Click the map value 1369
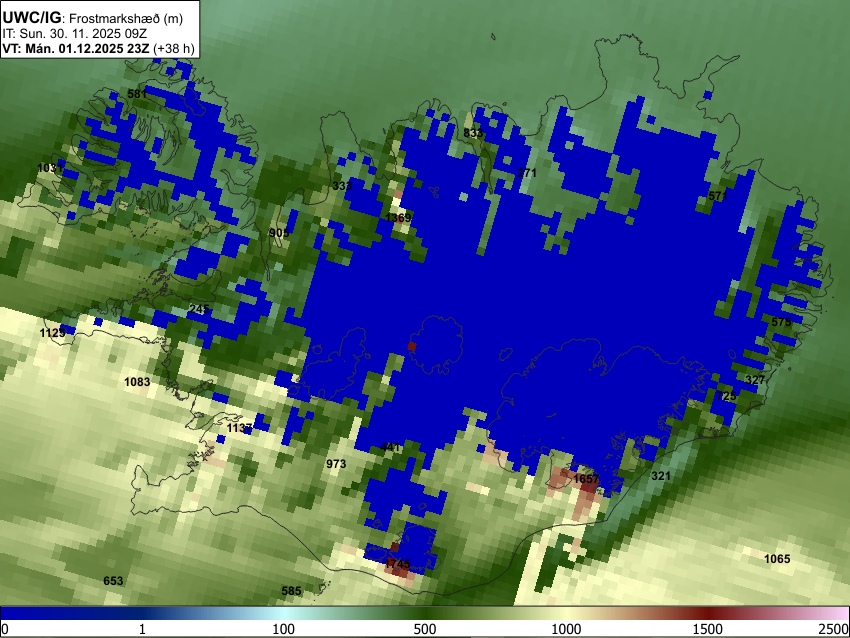This screenshot has width=850, height=638. click(x=398, y=218)
